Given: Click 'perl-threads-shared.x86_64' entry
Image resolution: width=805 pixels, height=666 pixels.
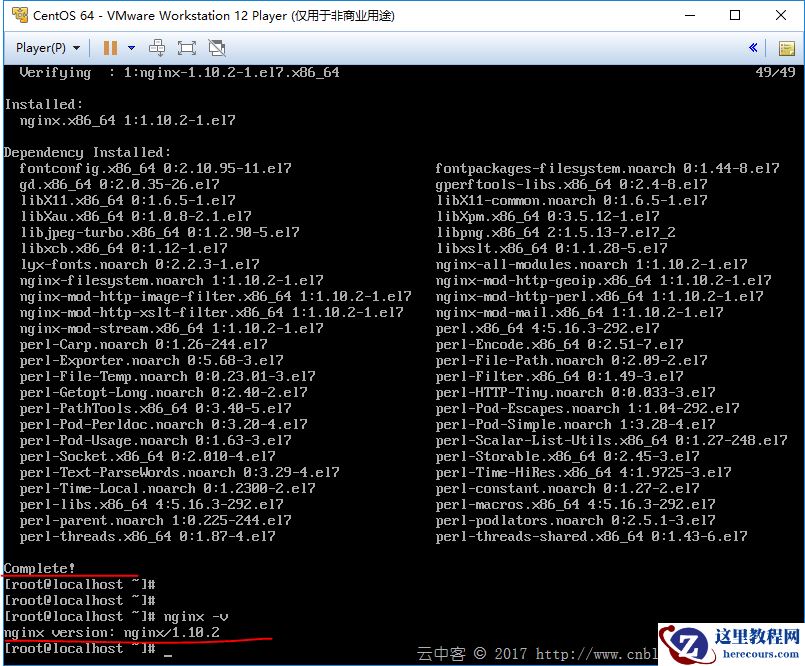Looking at the screenshot, I should pyautogui.click(x=591, y=537).
